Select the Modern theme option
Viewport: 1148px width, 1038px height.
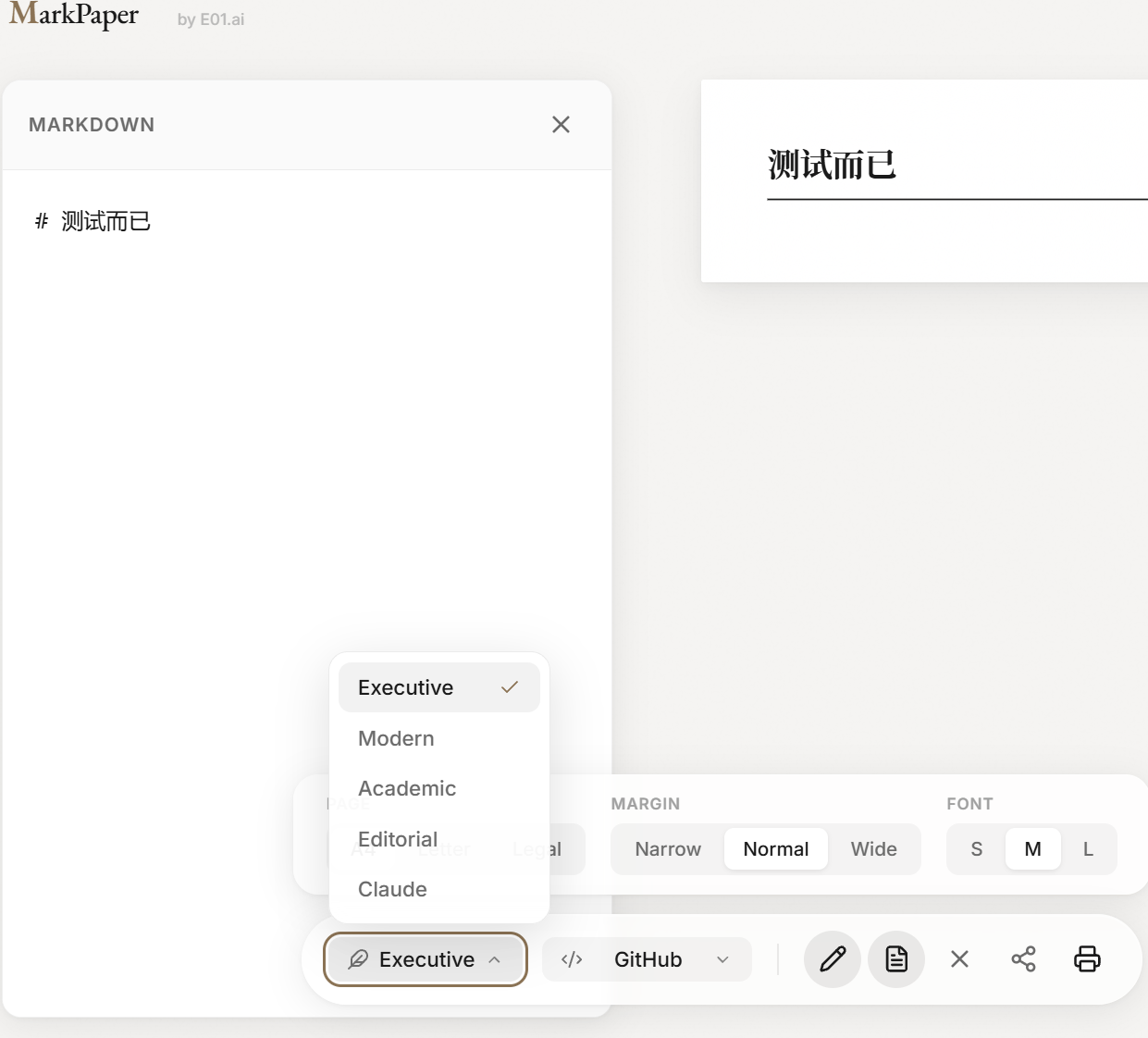click(439, 738)
